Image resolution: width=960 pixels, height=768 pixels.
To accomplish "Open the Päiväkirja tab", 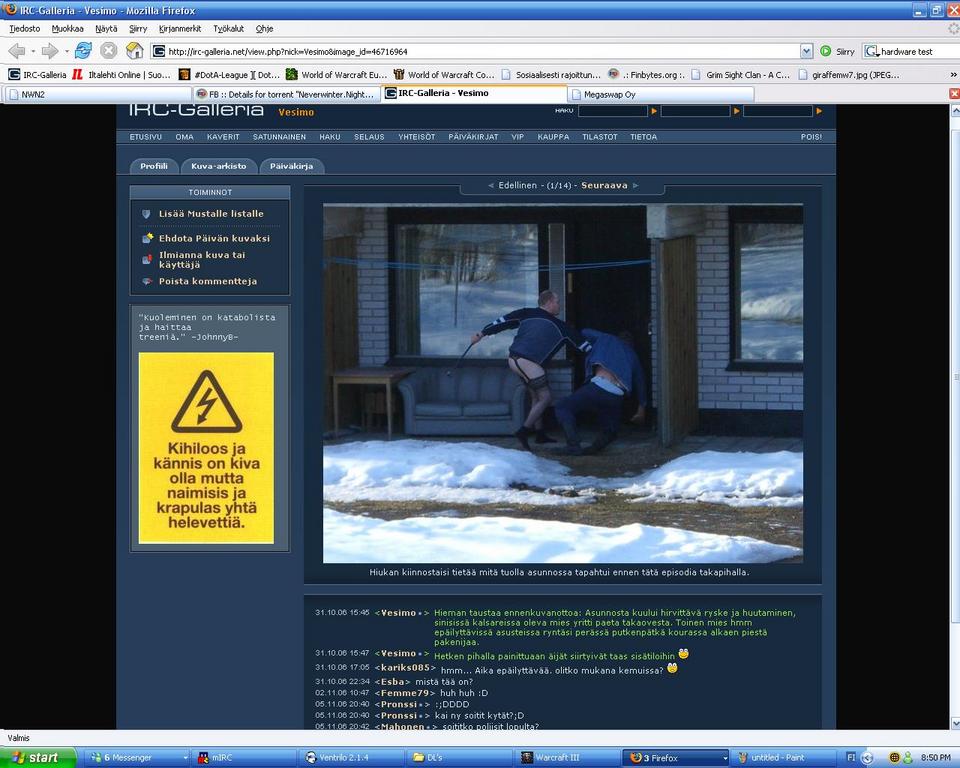I will [291, 166].
